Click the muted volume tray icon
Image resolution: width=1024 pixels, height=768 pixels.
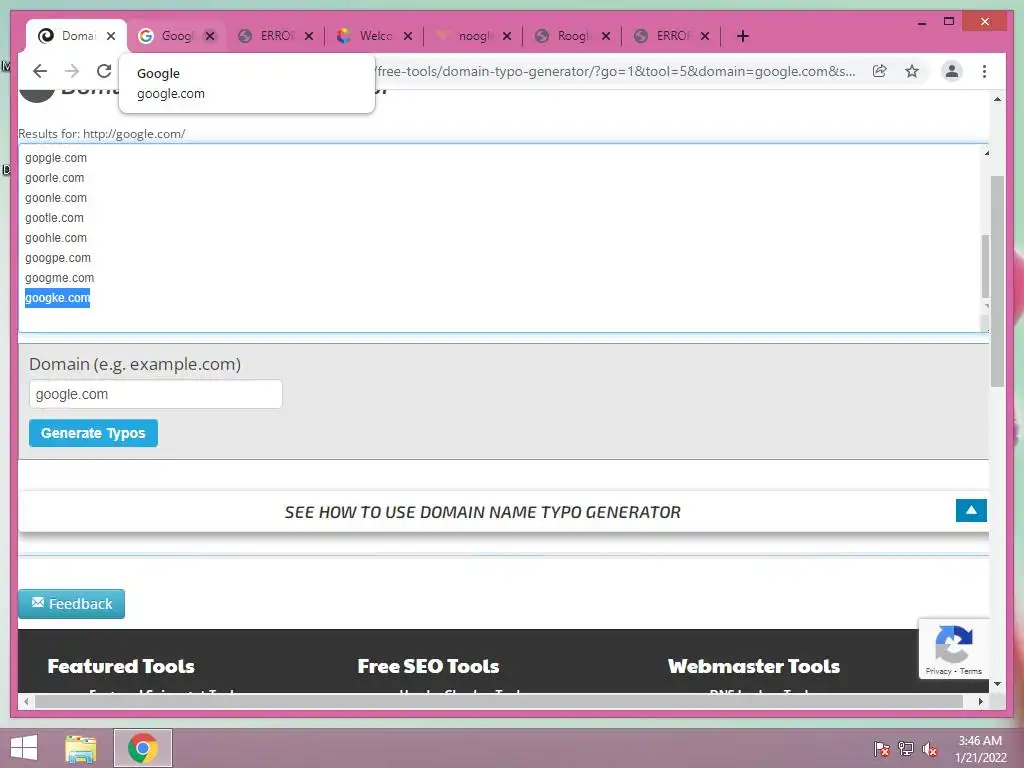[x=930, y=749]
